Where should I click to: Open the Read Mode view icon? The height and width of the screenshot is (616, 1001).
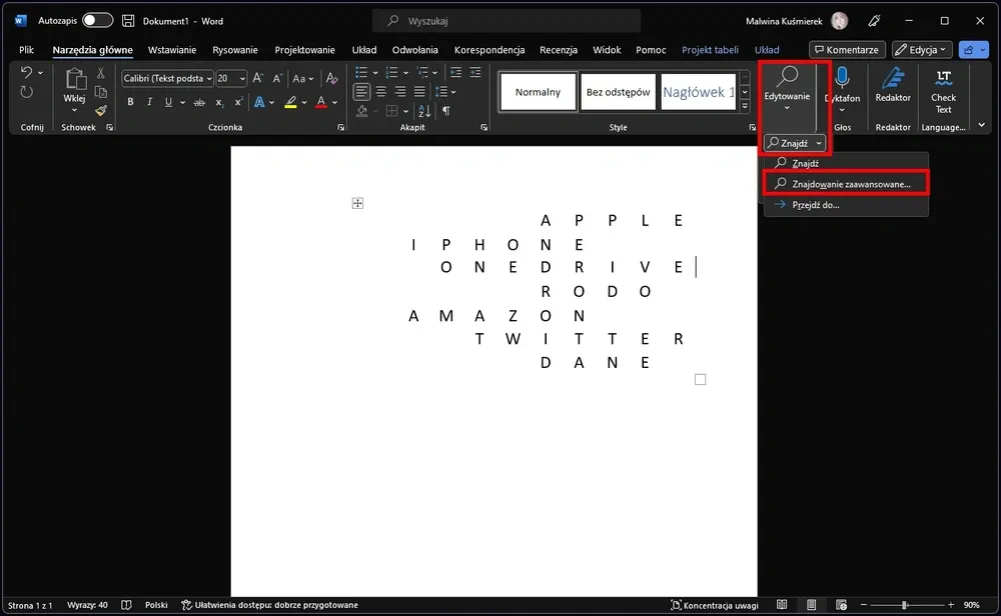(781, 605)
